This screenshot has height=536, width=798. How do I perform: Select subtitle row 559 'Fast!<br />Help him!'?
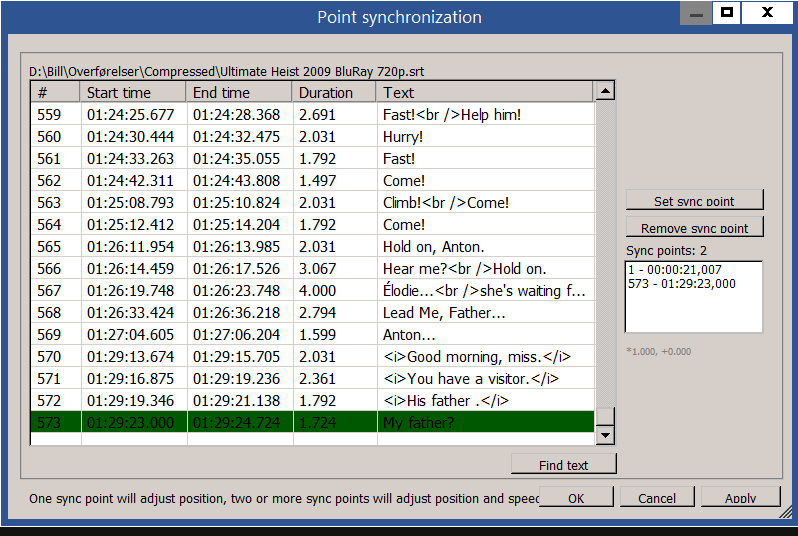click(x=312, y=115)
